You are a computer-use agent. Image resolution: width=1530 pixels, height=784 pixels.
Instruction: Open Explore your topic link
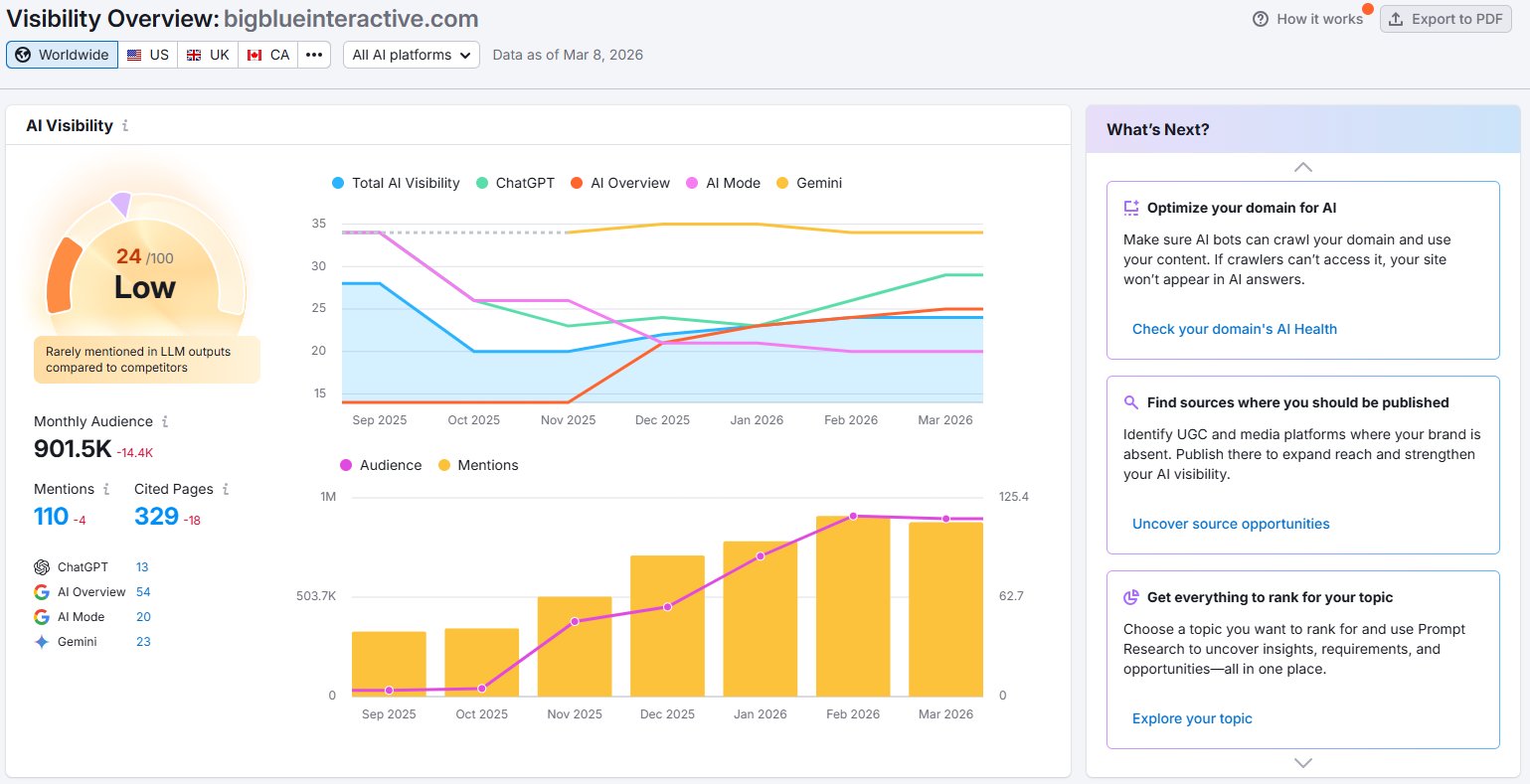pos(1192,718)
